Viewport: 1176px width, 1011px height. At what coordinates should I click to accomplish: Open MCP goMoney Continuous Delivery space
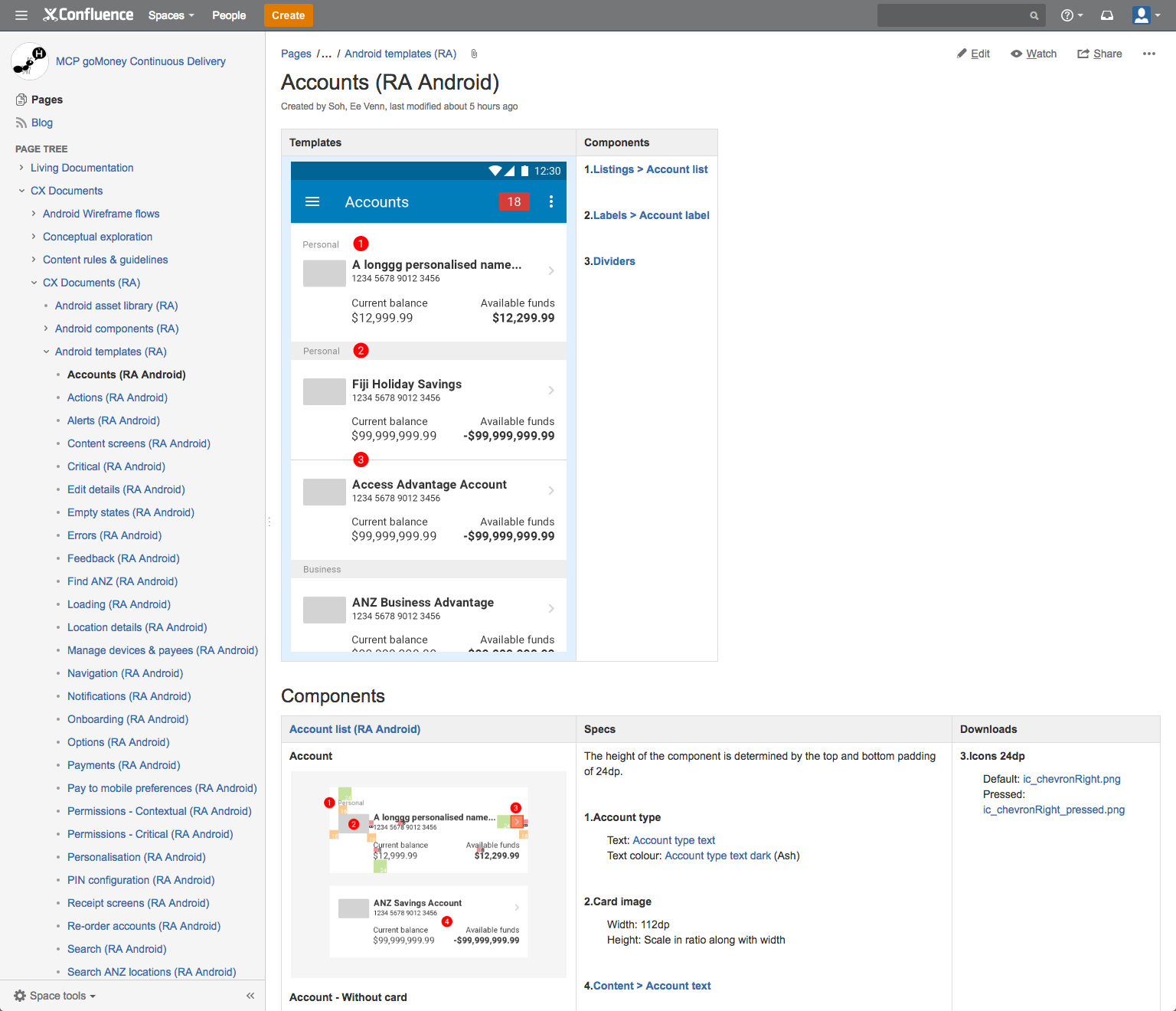pos(141,61)
